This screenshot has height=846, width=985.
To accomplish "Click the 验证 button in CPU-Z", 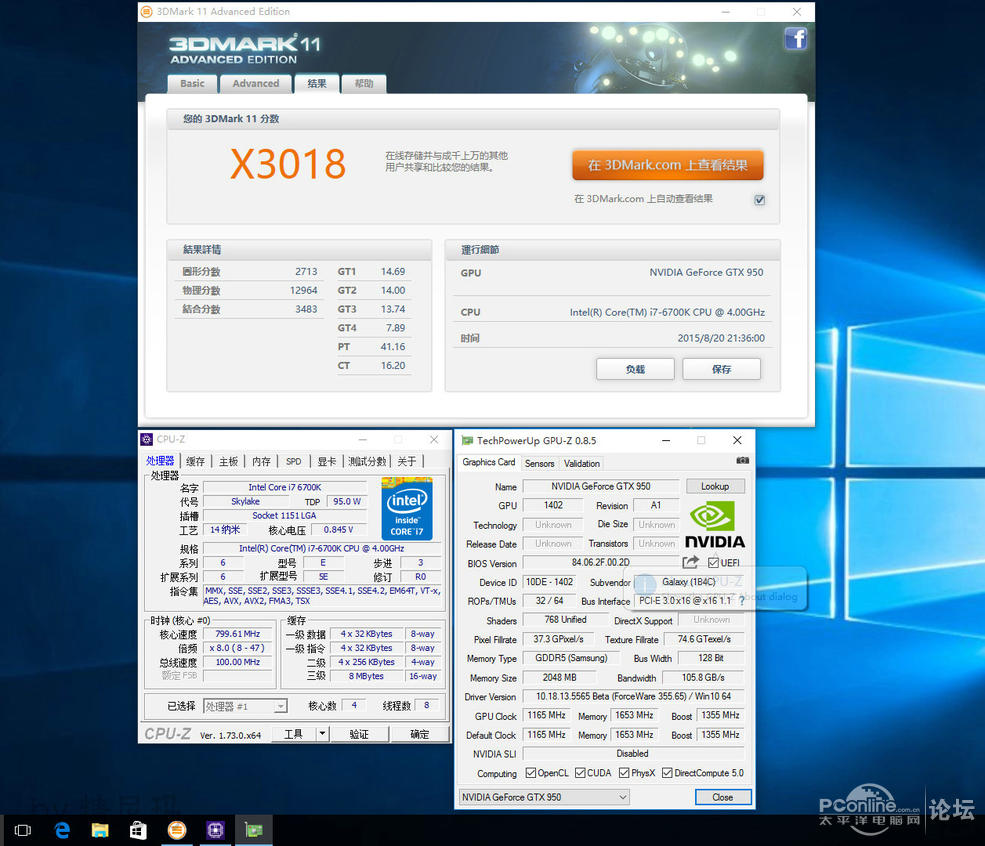I will pyautogui.click(x=359, y=734).
